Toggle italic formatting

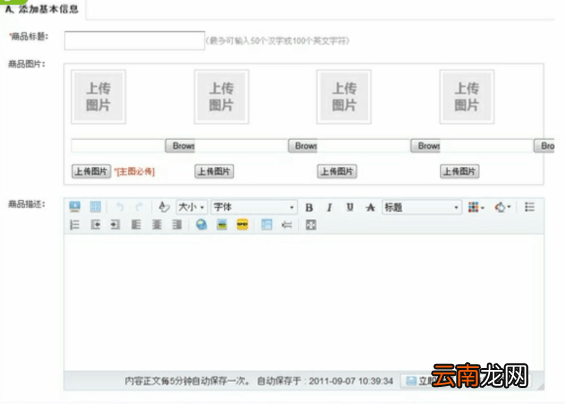tap(329, 208)
